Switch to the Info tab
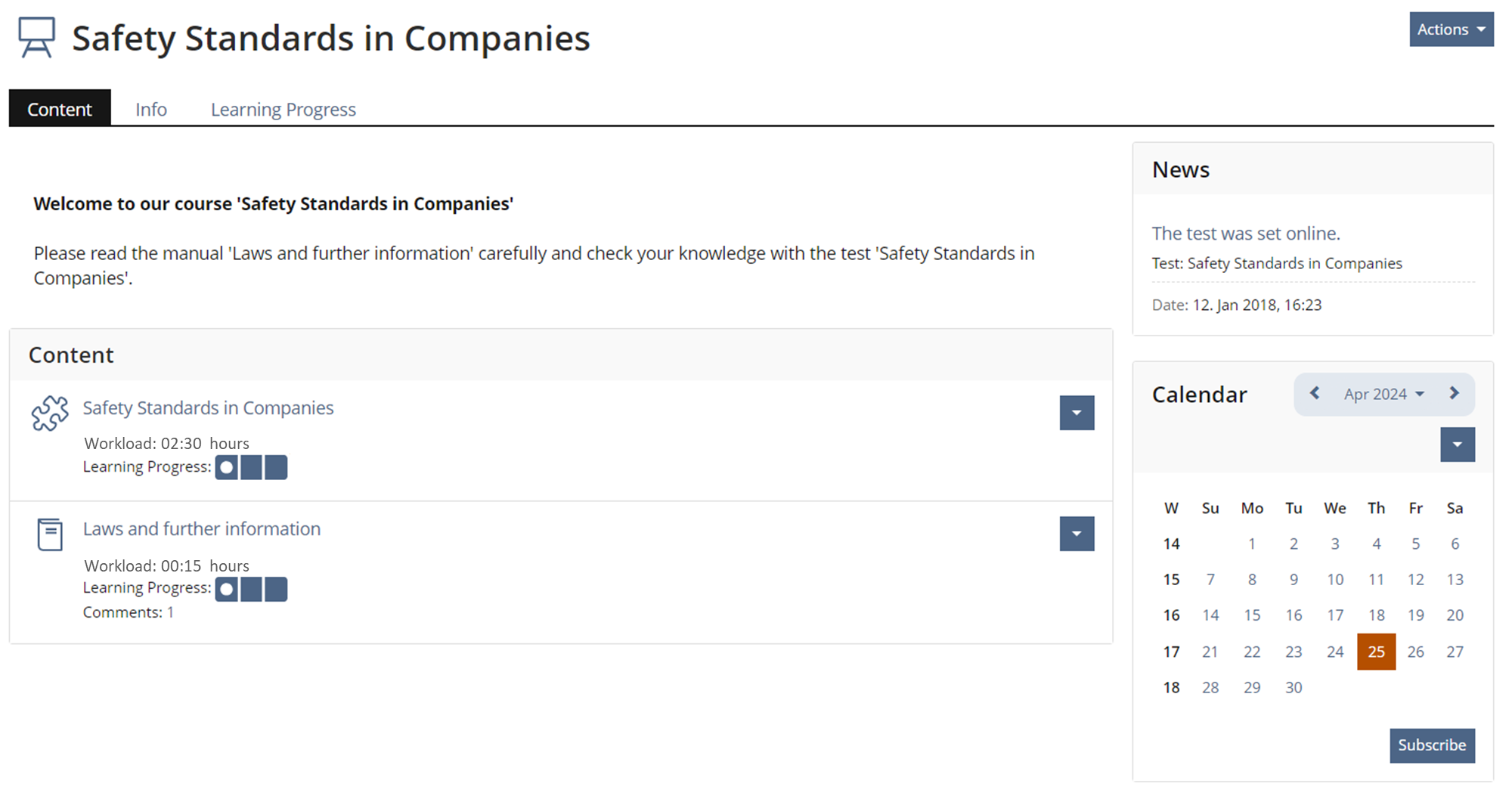 151,110
